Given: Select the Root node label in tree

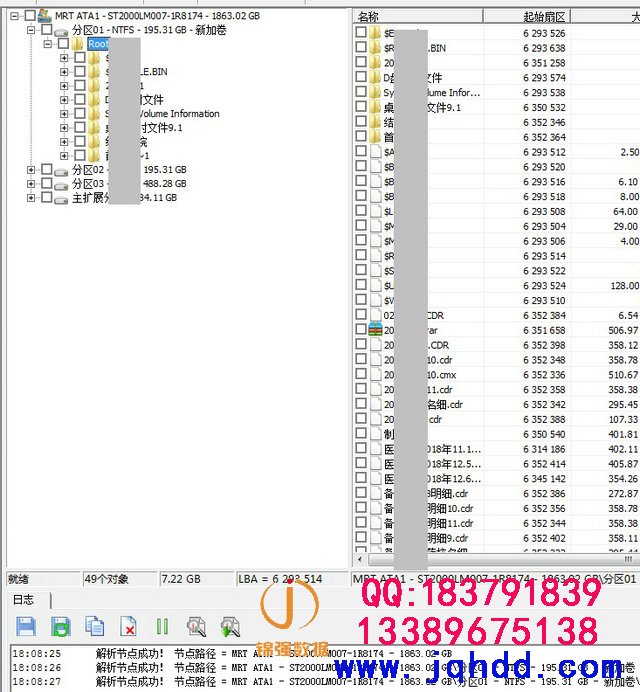Looking at the screenshot, I should [x=98, y=44].
